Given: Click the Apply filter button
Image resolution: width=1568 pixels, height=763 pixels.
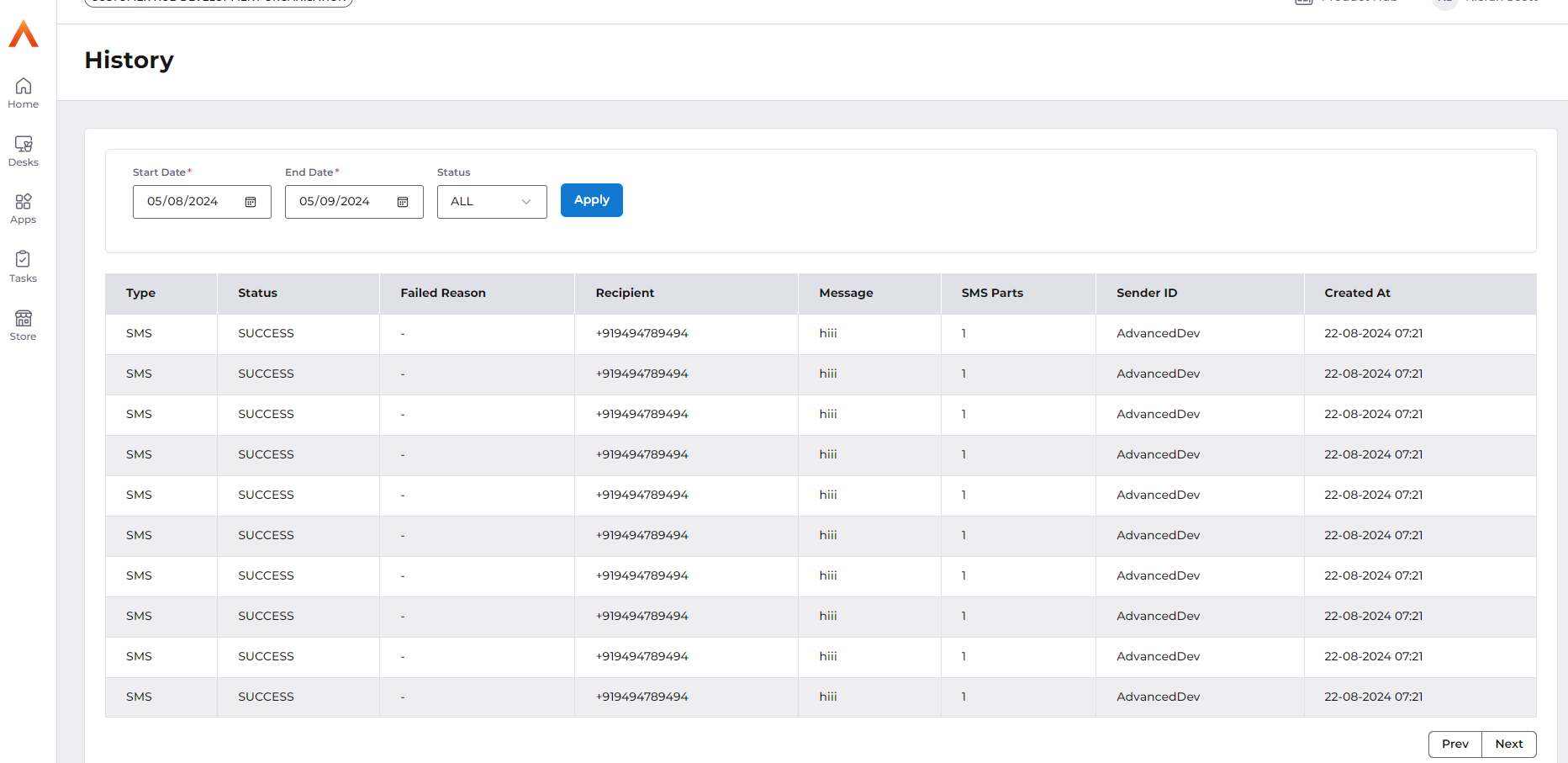Looking at the screenshot, I should click(x=591, y=200).
